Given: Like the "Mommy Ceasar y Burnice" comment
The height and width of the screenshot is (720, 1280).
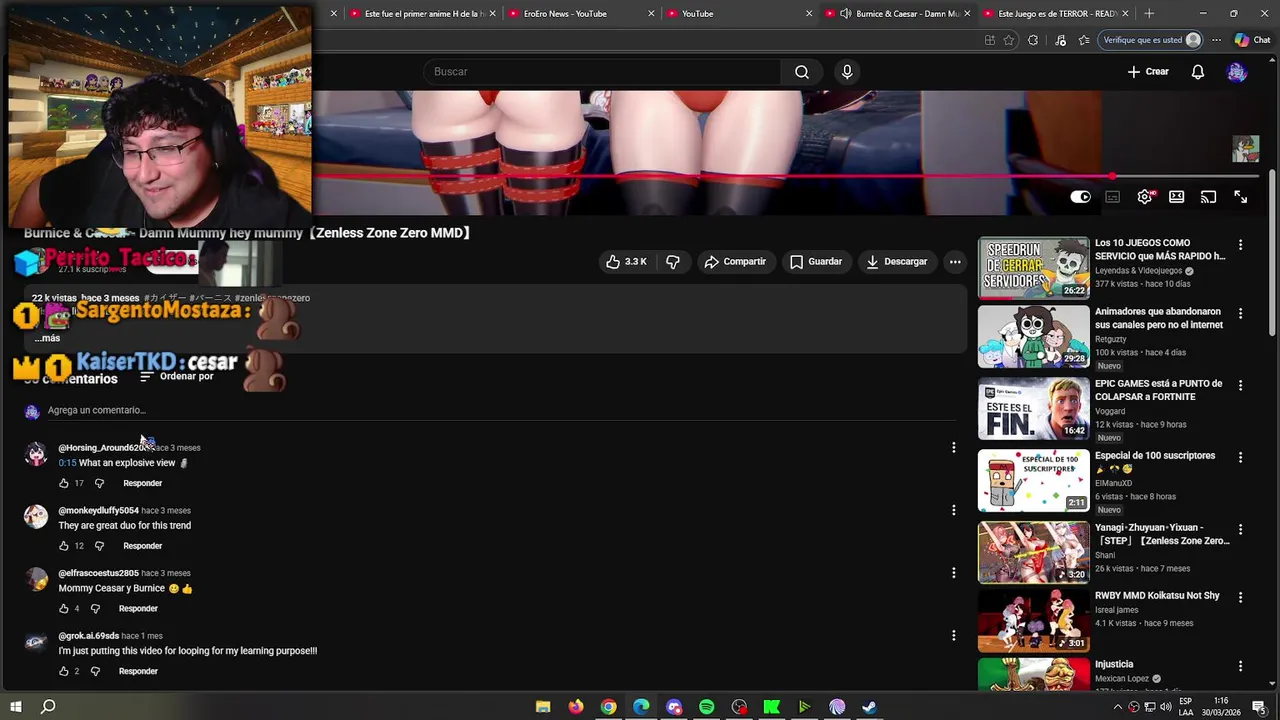Looking at the screenshot, I should coord(64,609).
